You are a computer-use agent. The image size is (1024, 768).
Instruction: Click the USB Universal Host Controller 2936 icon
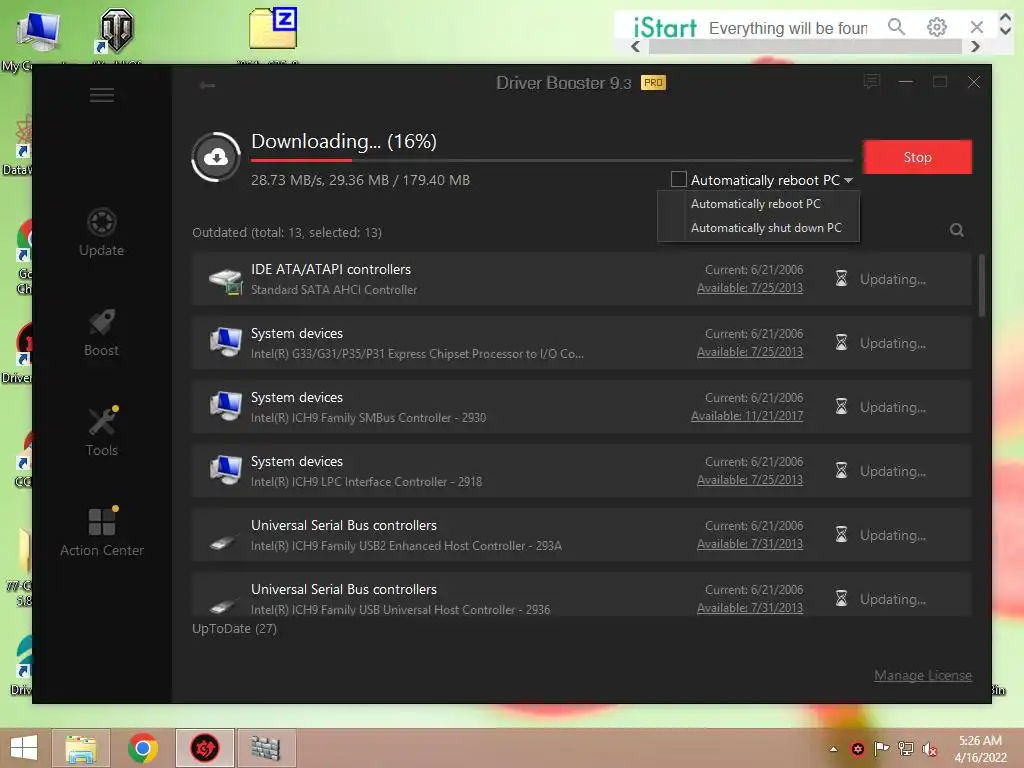coord(223,605)
